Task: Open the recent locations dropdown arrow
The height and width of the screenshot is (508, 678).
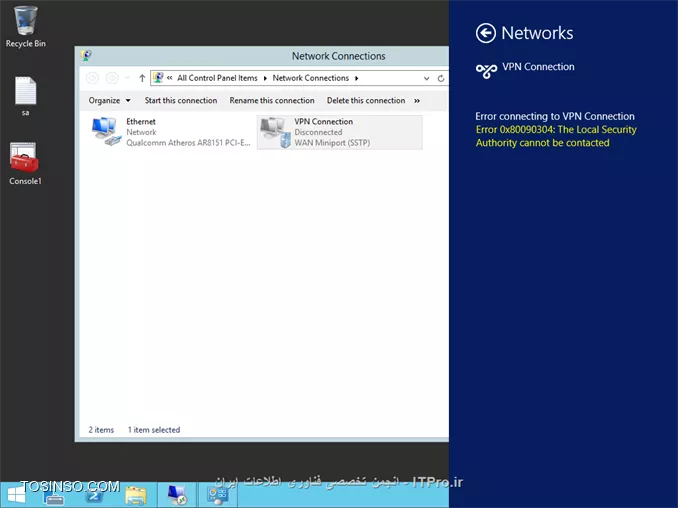Action: (127, 78)
